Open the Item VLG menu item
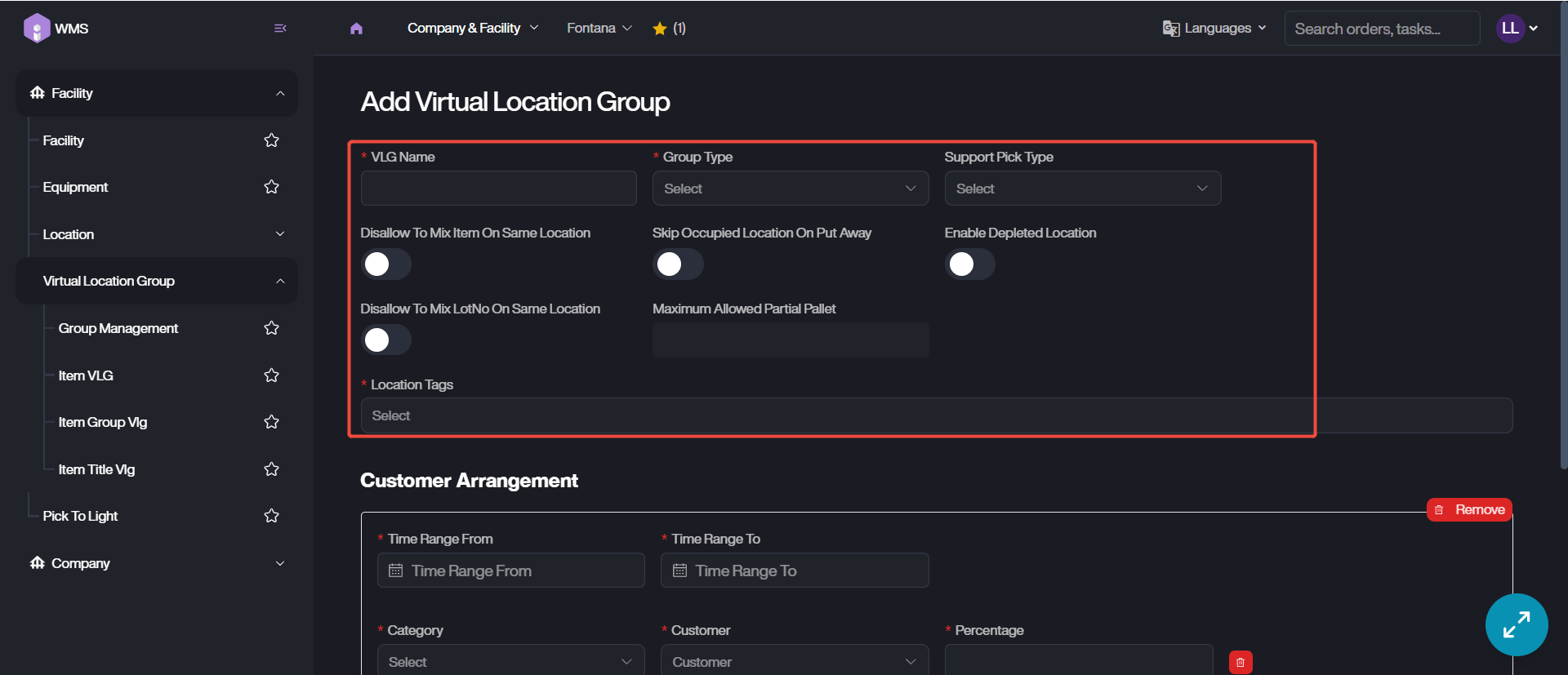 point(86,375)
